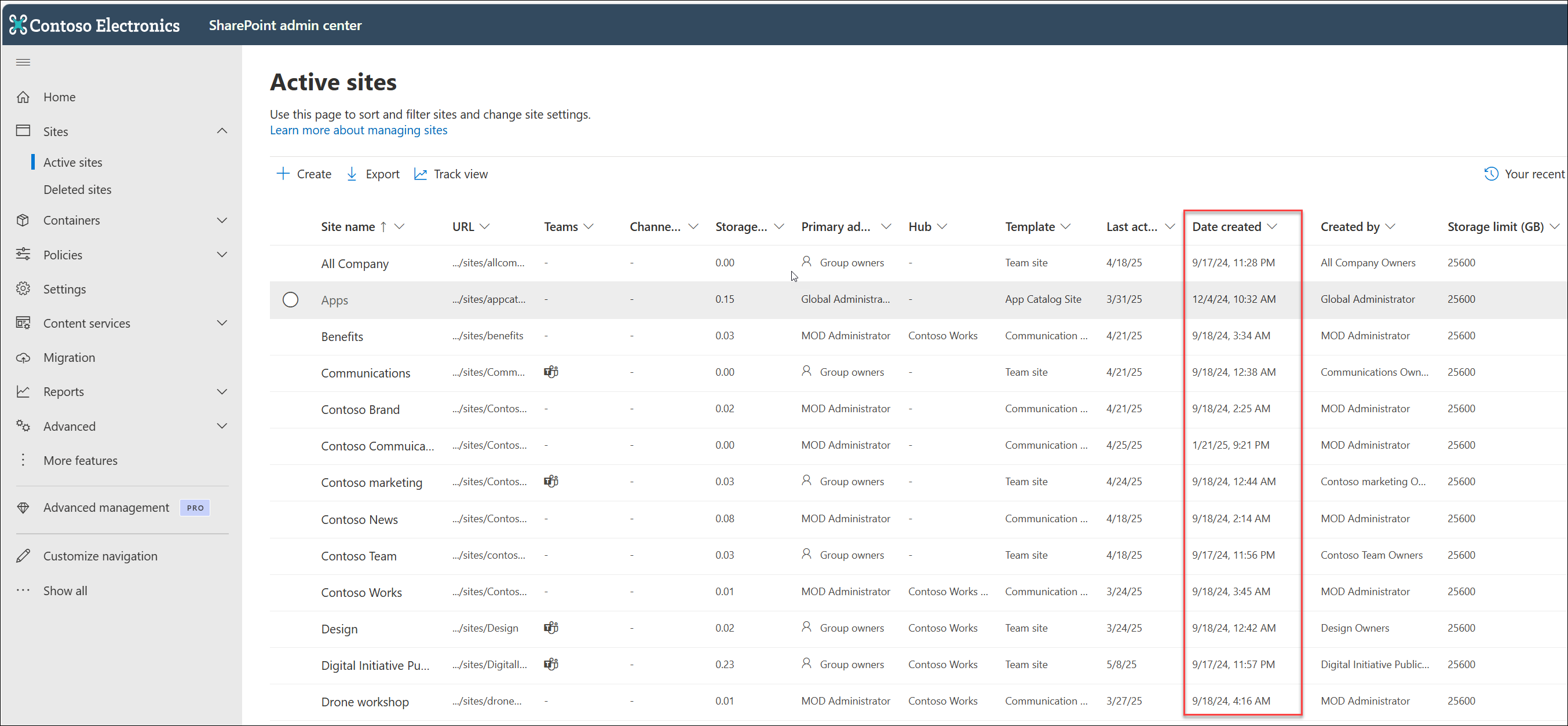Image resolution: width=1568 pixels, height=726 pixels.
Task: Open the Hub column dropdown
Action: (x=942, y=226)
